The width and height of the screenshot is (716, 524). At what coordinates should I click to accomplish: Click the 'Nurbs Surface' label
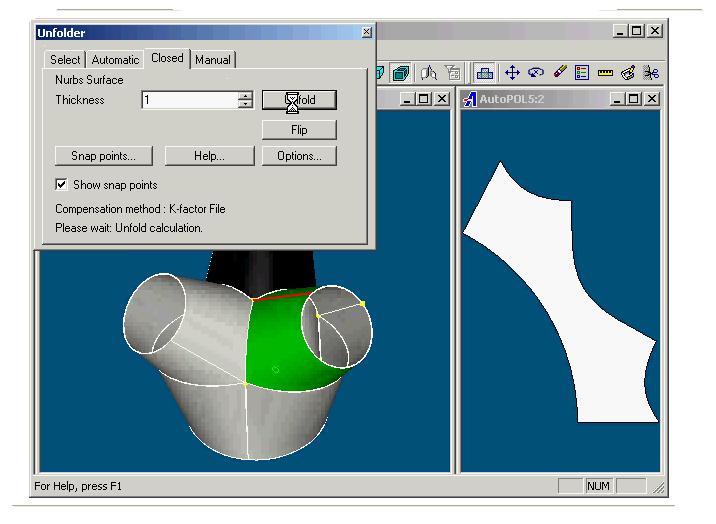click(89, 80)
